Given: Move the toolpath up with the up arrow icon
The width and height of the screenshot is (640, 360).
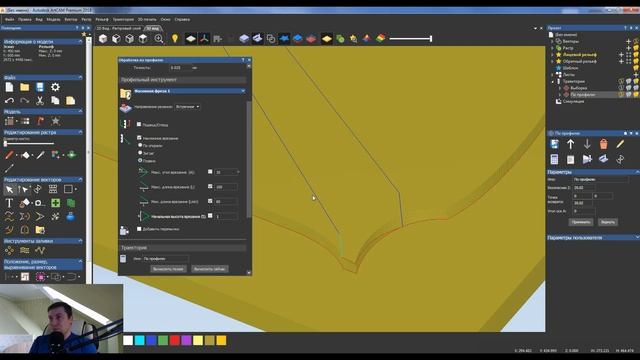Looking at the screenshot, I should (571, 144).
